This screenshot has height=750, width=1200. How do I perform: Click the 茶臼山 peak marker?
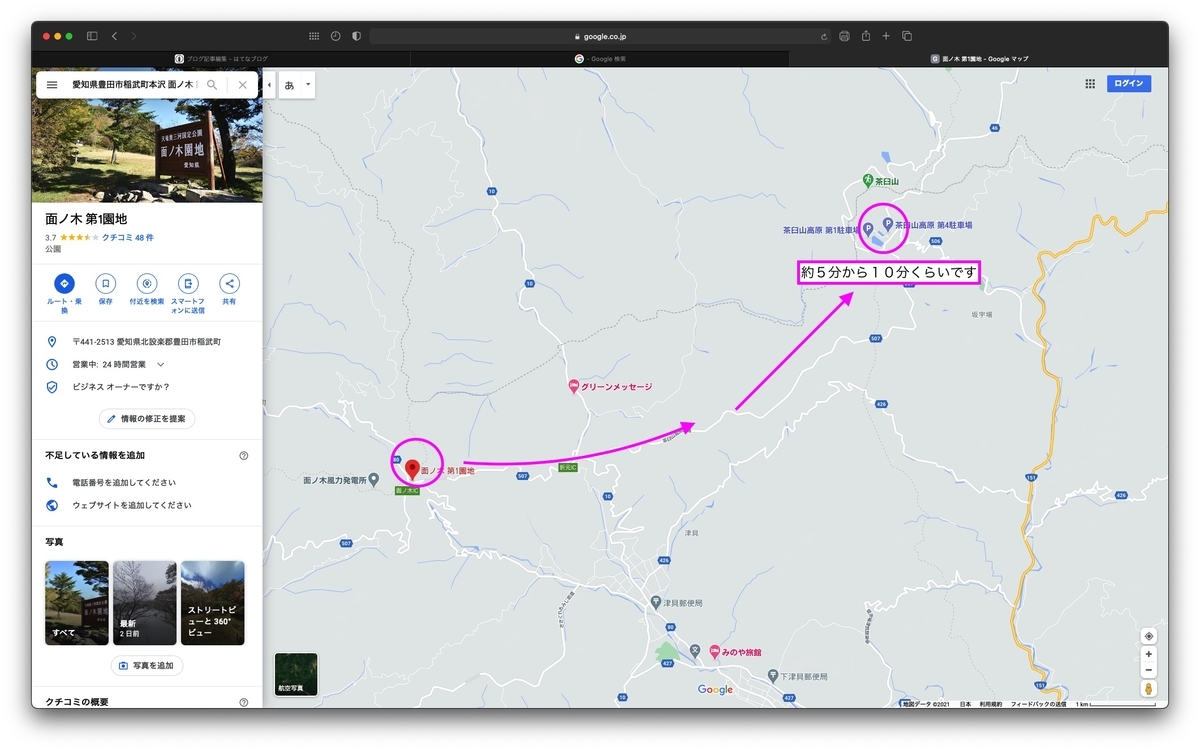[868, 182]
